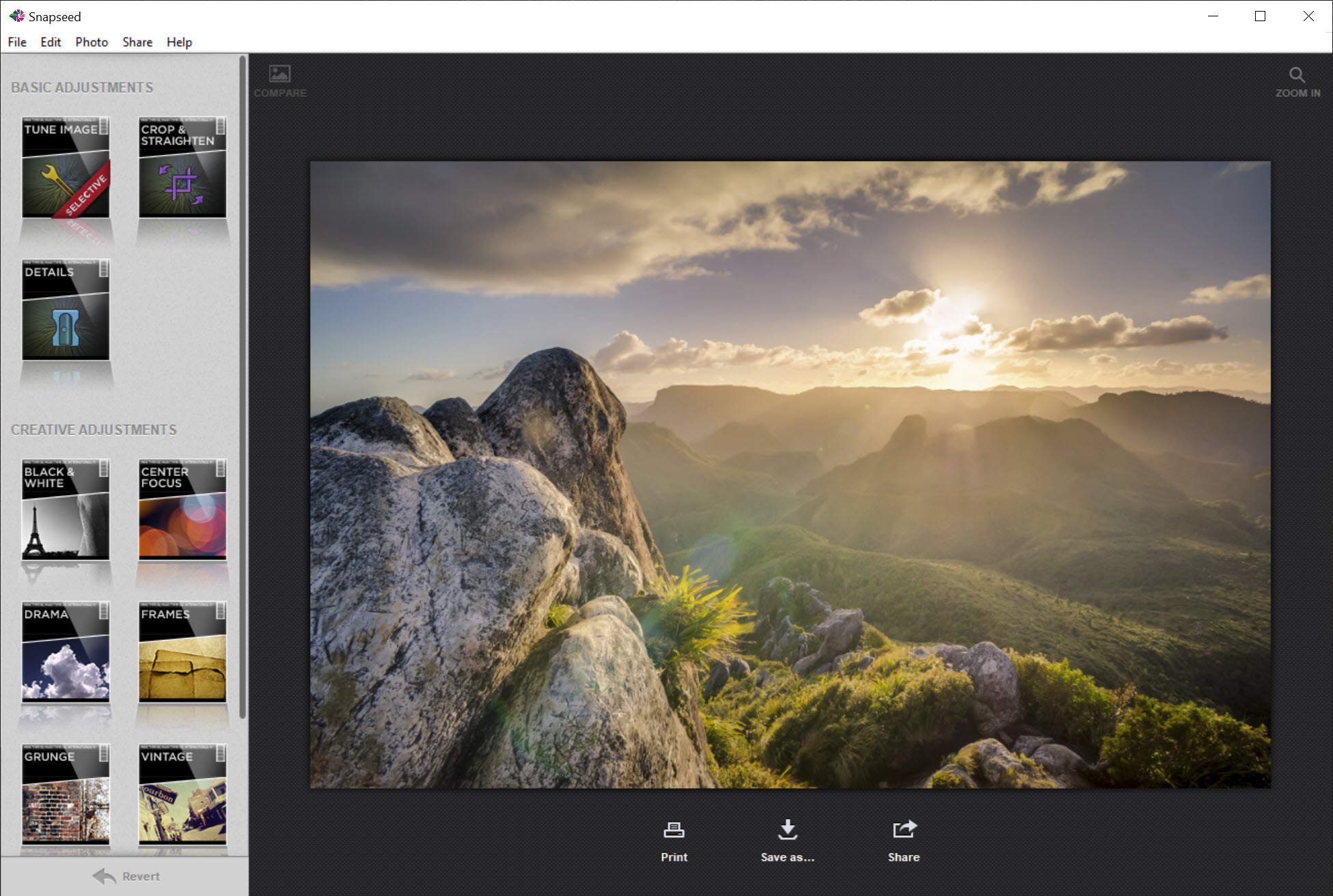Click Zoom In on the image
This screenshot has width=1333, height=896.
pyautogui.click(x=1298, y=80)
